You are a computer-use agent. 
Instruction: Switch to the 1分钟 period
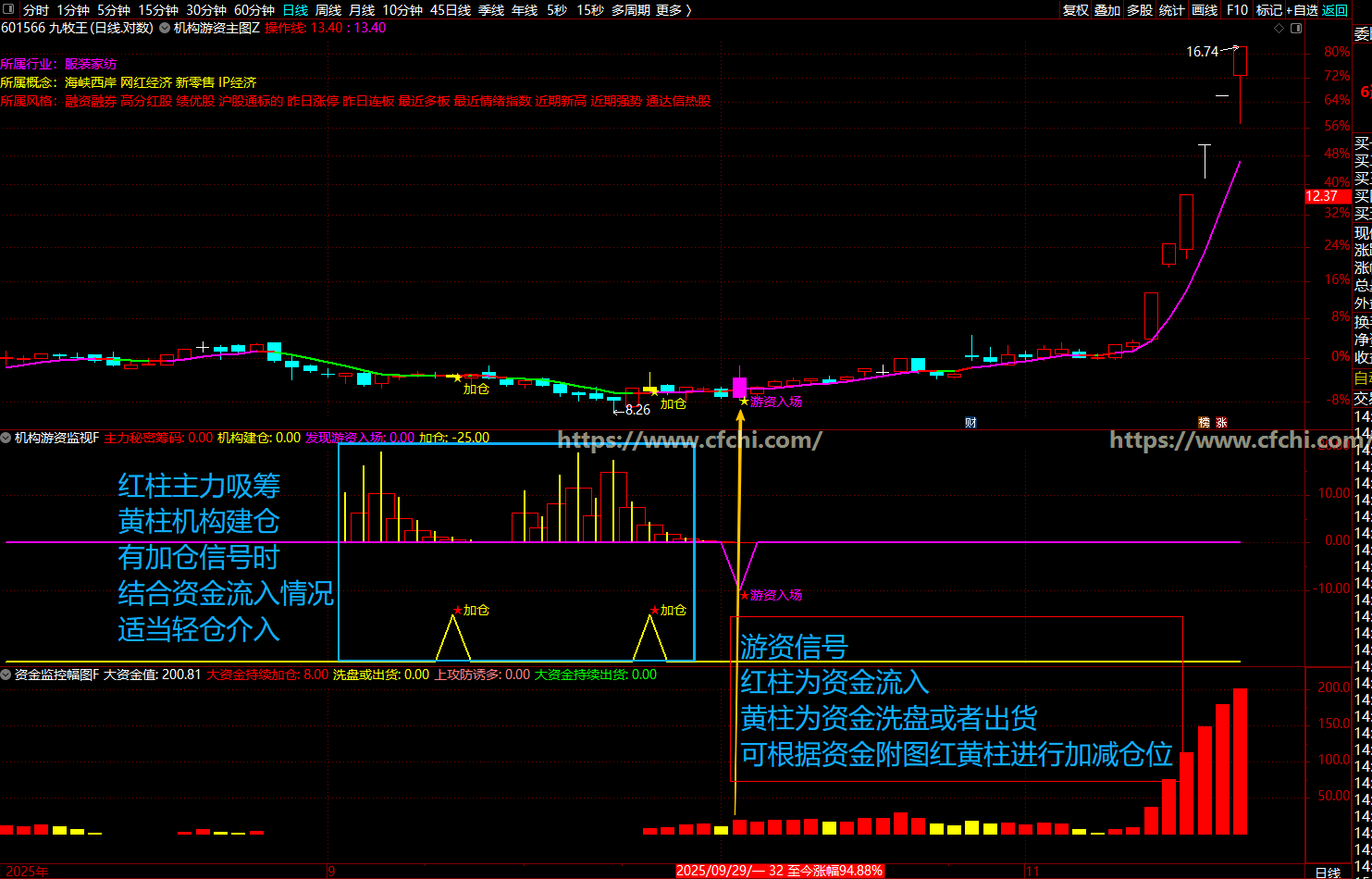pos(73,10)
